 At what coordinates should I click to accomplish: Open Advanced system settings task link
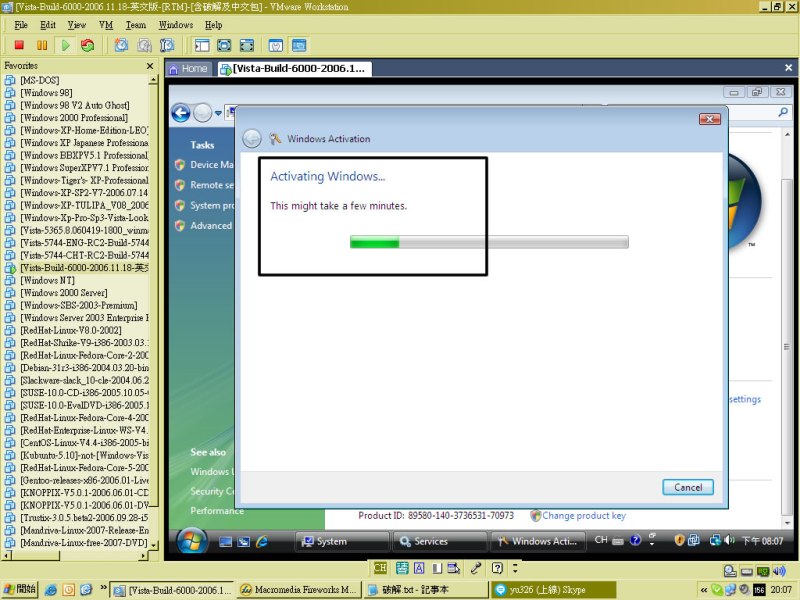coord(210,226)
